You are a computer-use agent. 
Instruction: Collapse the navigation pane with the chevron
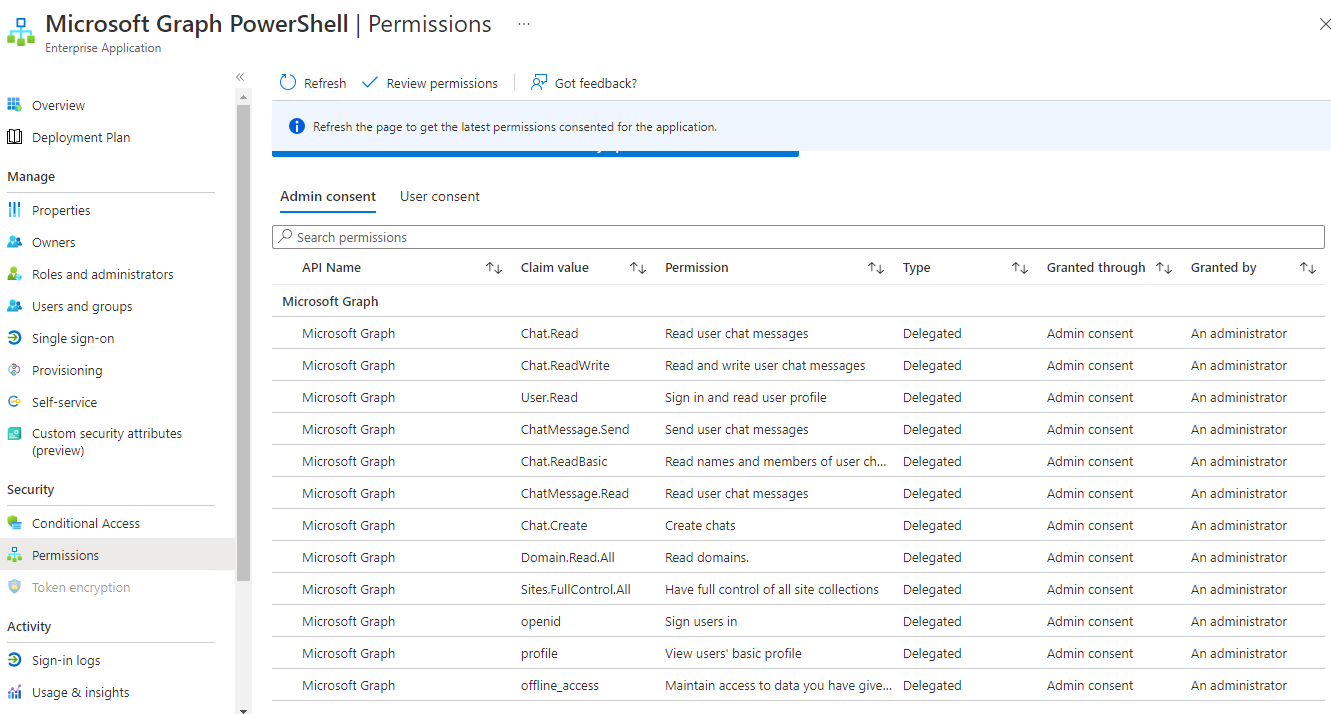[240, 76]
